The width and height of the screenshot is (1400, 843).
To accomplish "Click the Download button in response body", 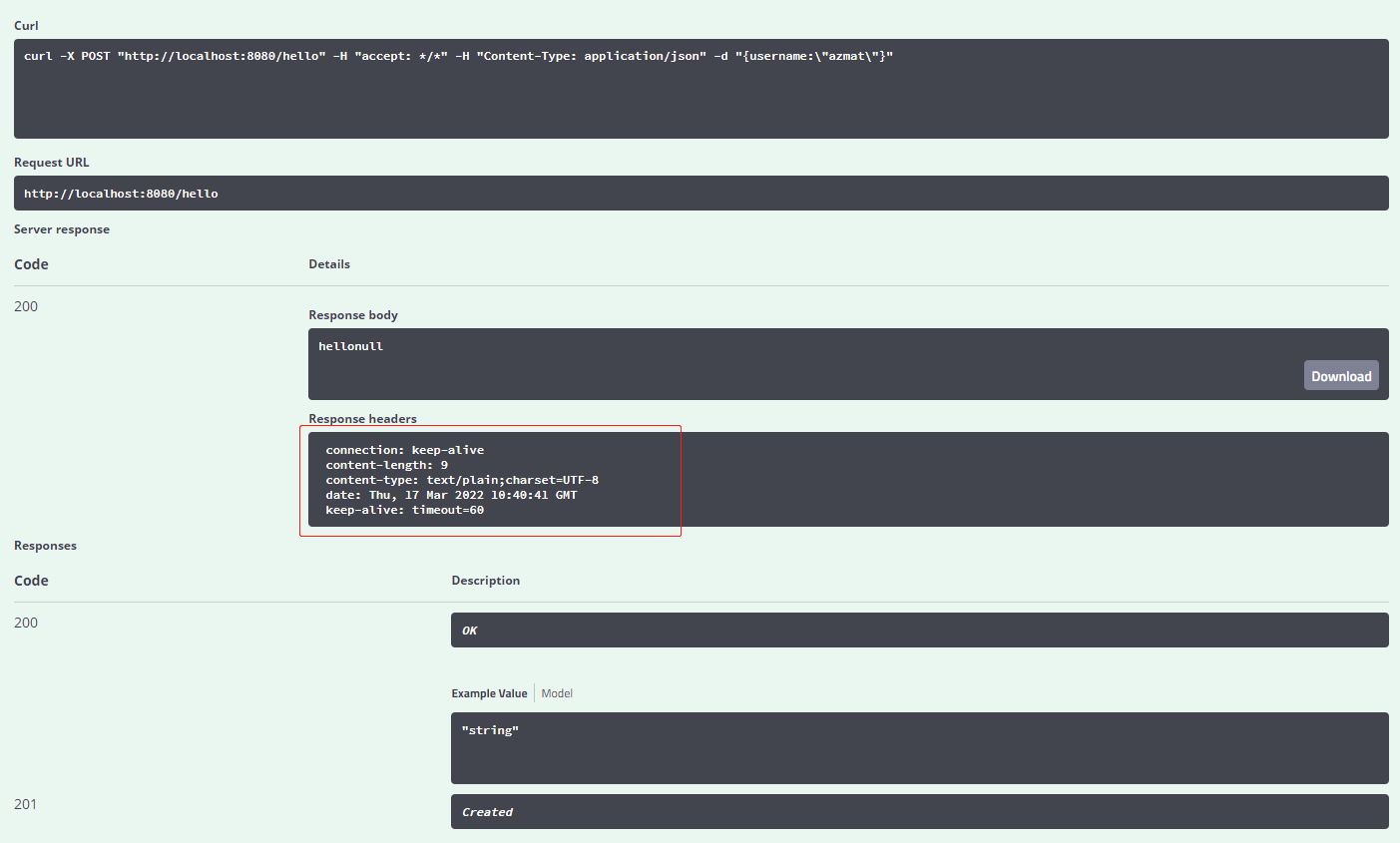I will point(1341,375).
